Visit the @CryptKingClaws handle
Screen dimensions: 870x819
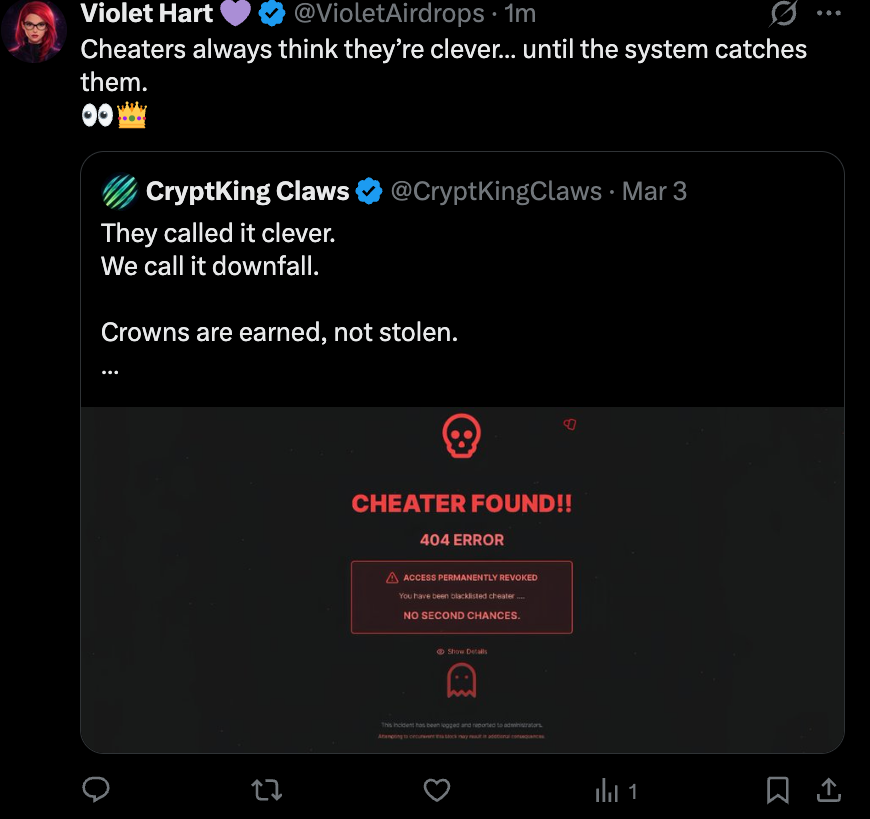coord(496,191)
